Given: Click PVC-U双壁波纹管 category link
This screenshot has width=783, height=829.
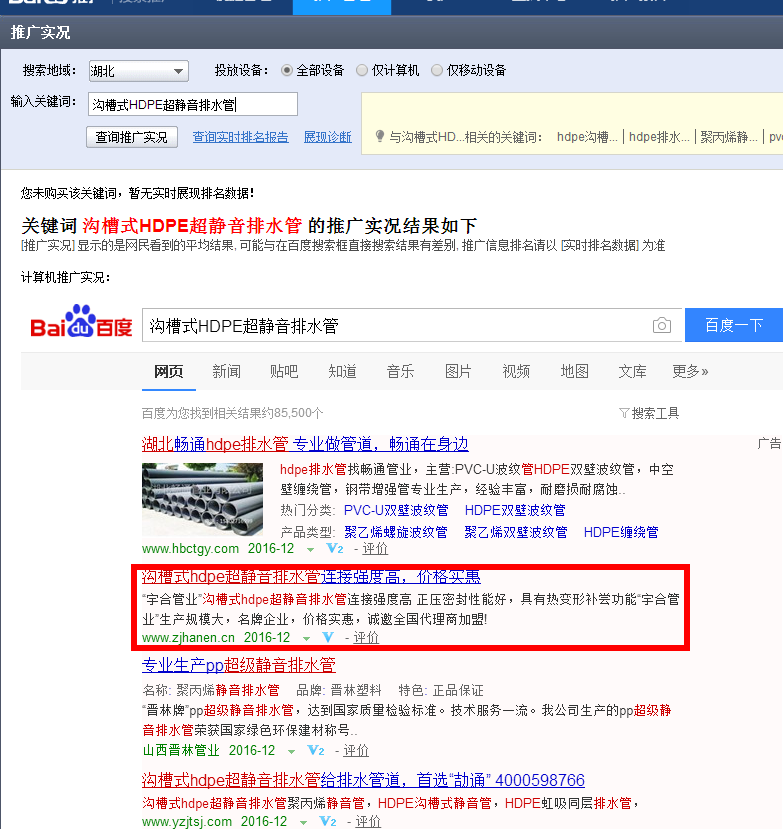Looking at the screenshot, I should click(396, 510).
